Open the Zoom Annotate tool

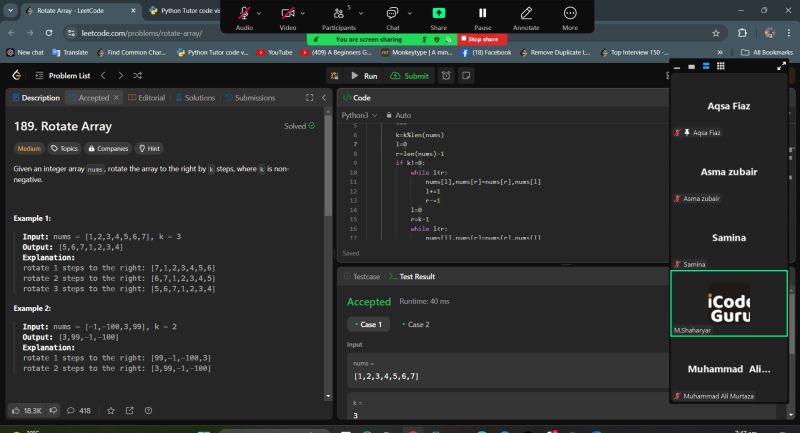click(x=526, y=17)
